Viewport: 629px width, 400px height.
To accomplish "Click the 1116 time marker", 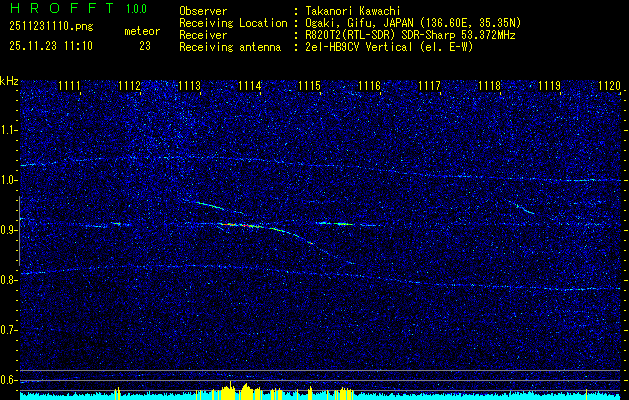I will pos(369,85).
